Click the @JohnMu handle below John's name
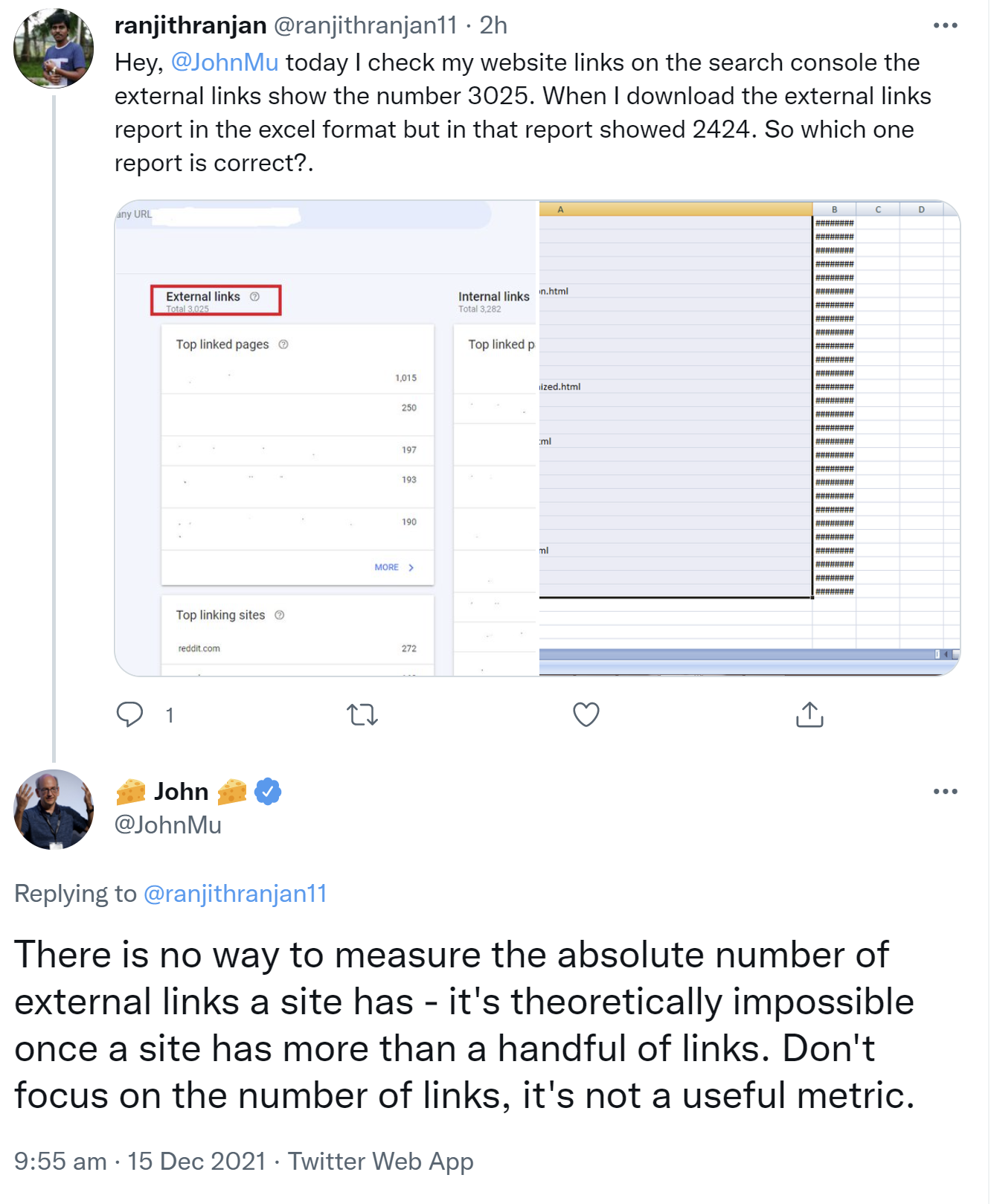The image size is (991, 1204). tap(168, 825)
